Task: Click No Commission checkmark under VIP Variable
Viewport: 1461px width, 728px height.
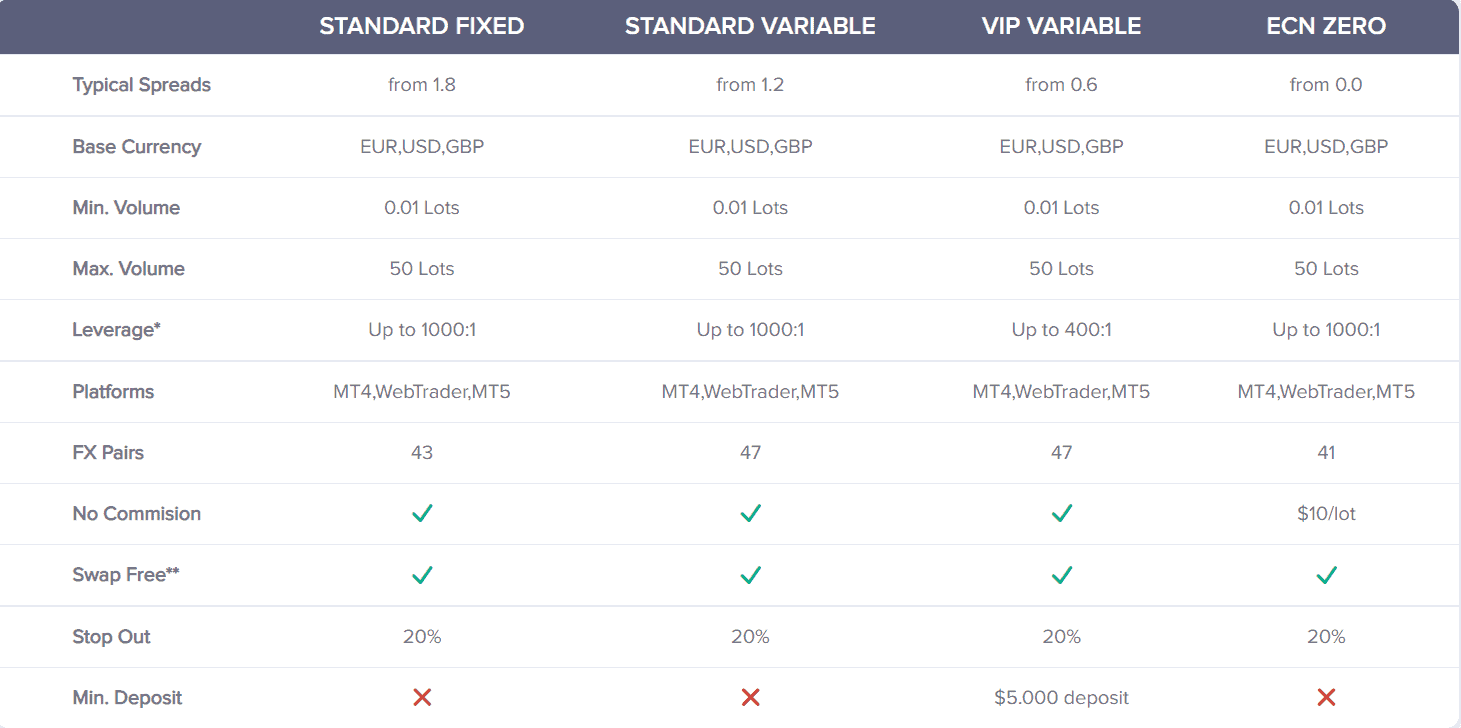Action: click(x=1061, y=514)
